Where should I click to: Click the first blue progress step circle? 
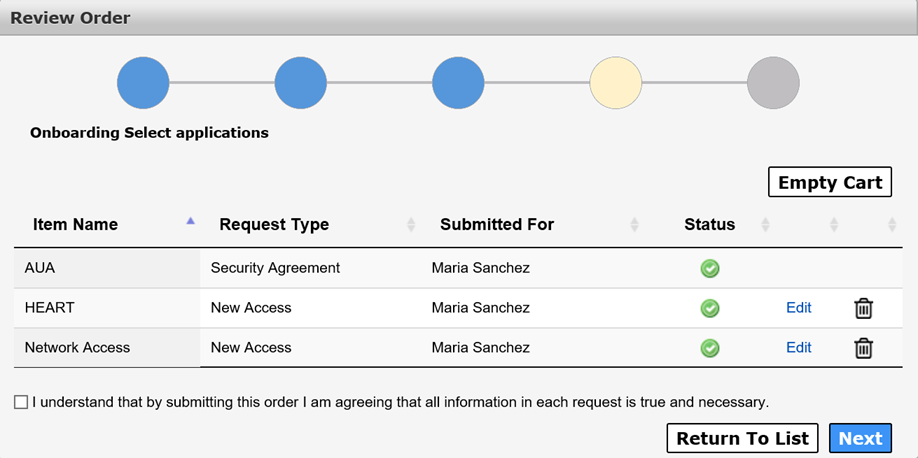[x=143, y=83]
